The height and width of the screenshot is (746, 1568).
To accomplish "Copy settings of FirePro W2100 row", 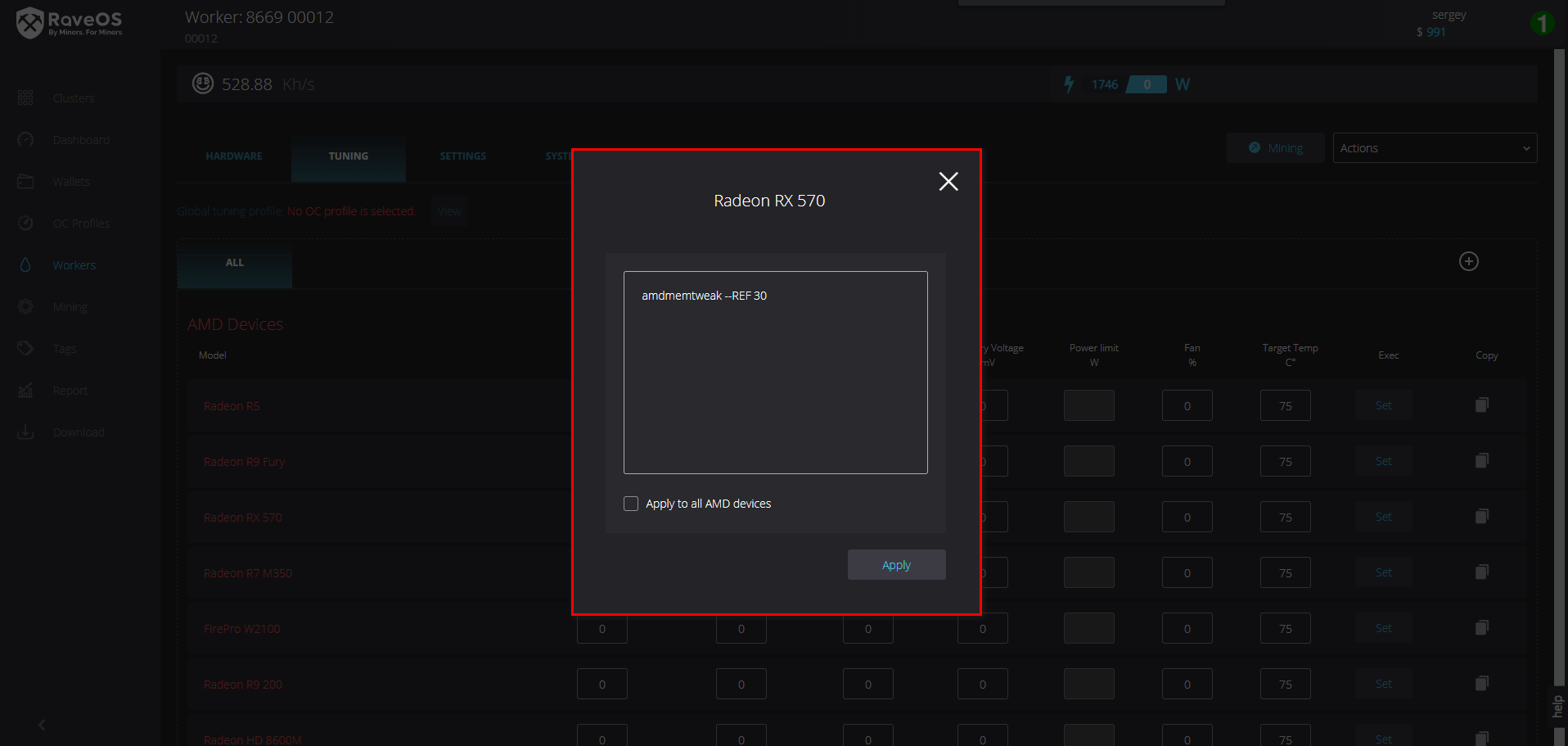I will click(x=1482, y=628).
